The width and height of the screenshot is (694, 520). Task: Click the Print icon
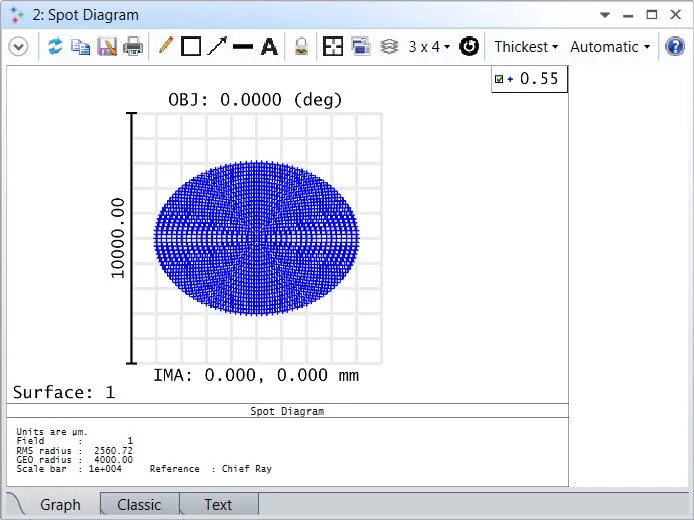pyautogui.click(x=132, y=47)
